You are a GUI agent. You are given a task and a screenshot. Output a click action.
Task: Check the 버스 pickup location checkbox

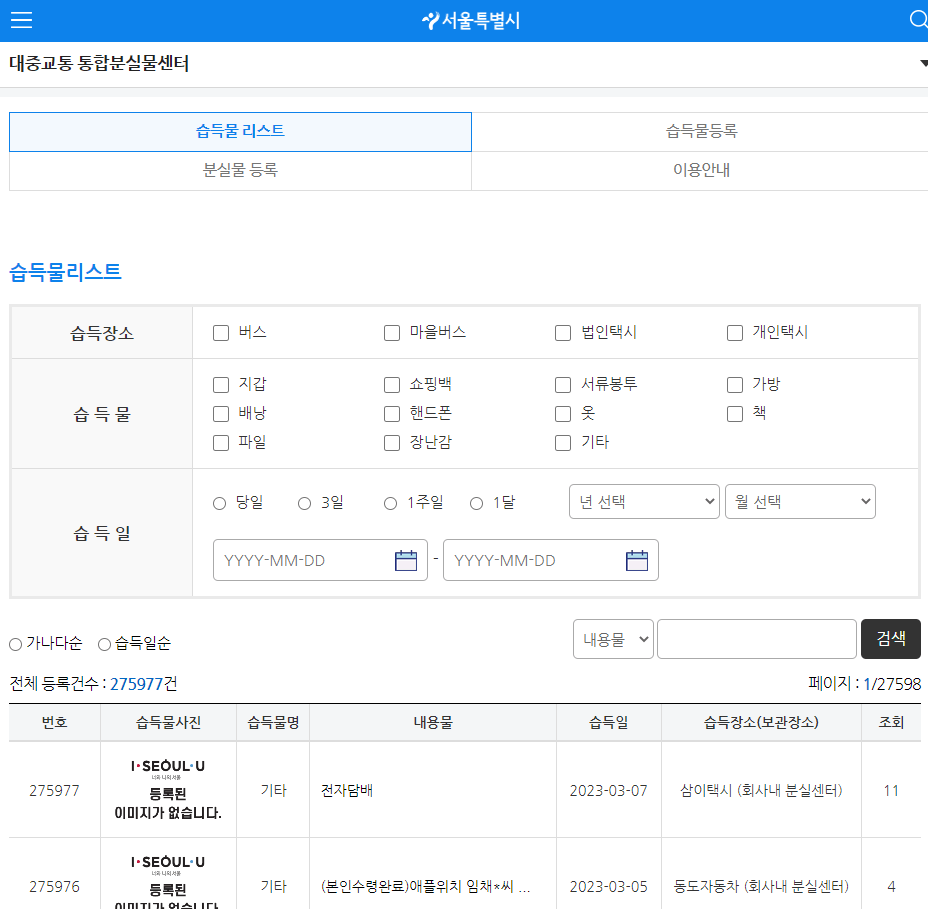pyautogui.click(x=220, y=333)
